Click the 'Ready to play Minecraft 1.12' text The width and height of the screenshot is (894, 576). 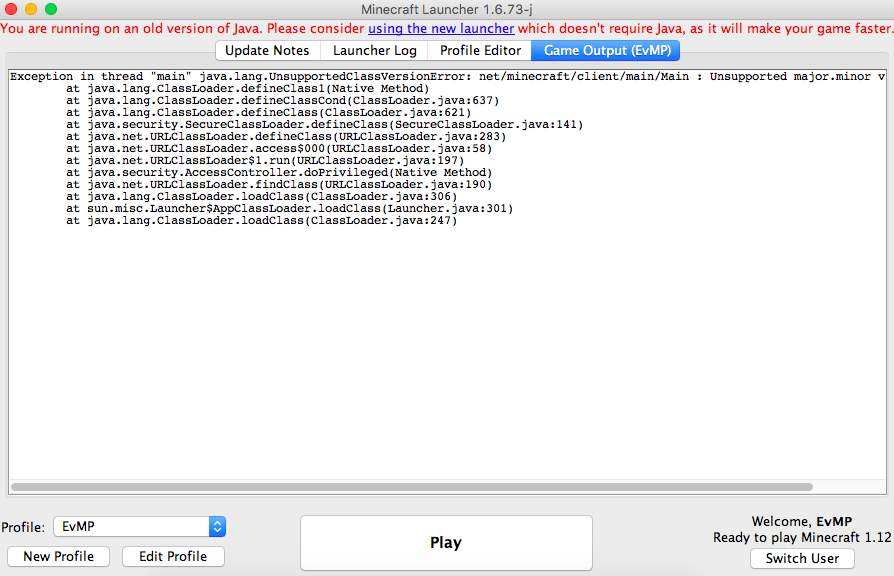802,537
